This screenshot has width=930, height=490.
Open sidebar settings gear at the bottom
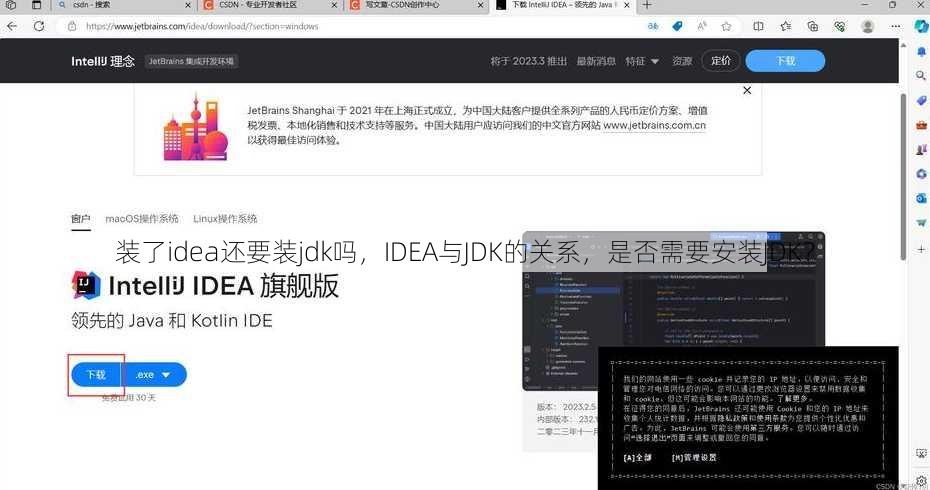[x=921, y=481]
